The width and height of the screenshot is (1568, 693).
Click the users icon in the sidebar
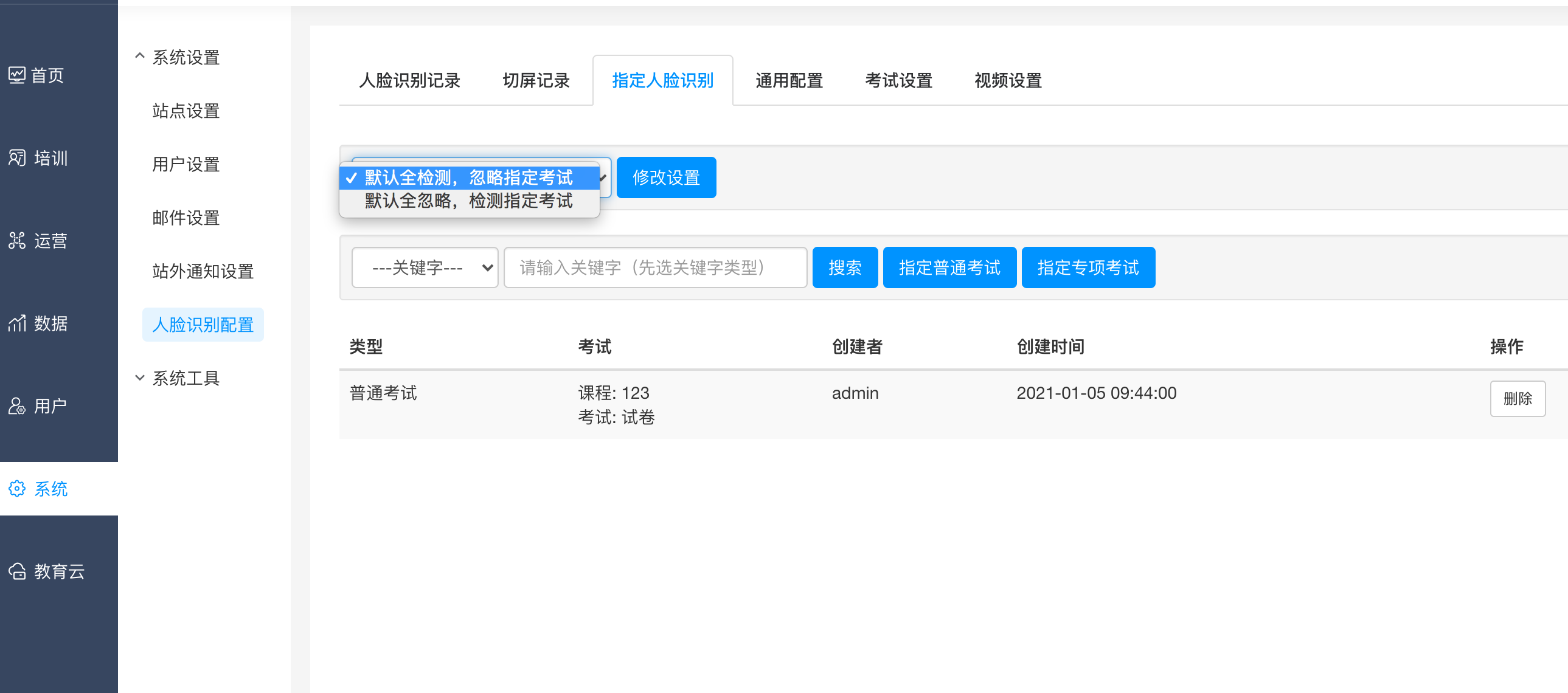coord(16,406)
